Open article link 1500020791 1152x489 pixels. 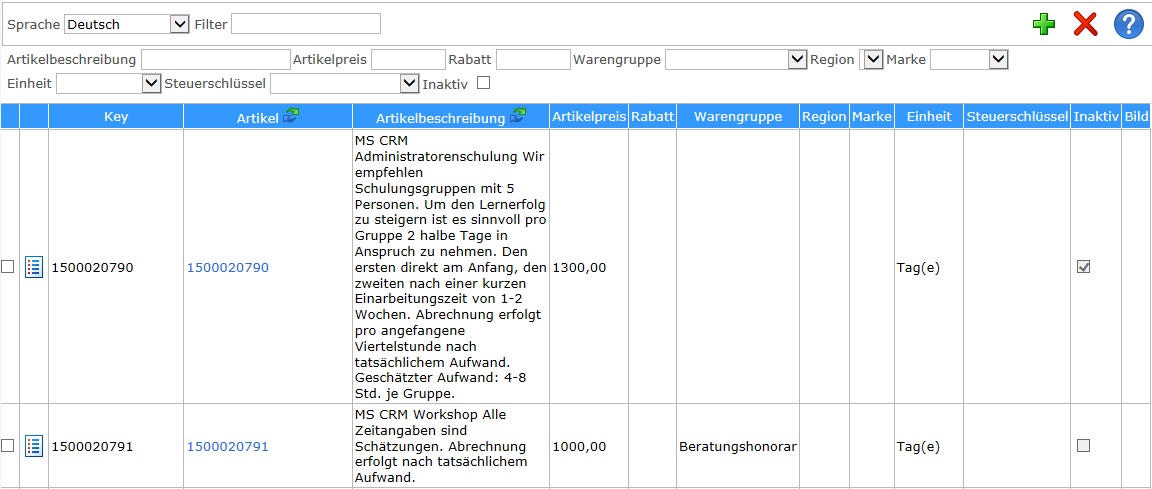pos(228,447)
